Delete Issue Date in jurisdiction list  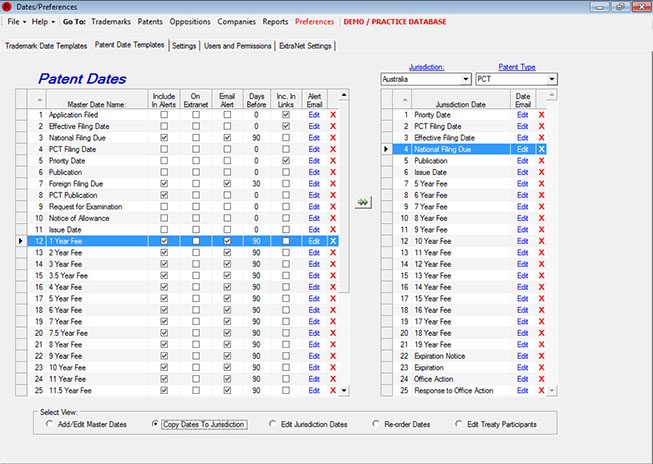pos(543,172)
